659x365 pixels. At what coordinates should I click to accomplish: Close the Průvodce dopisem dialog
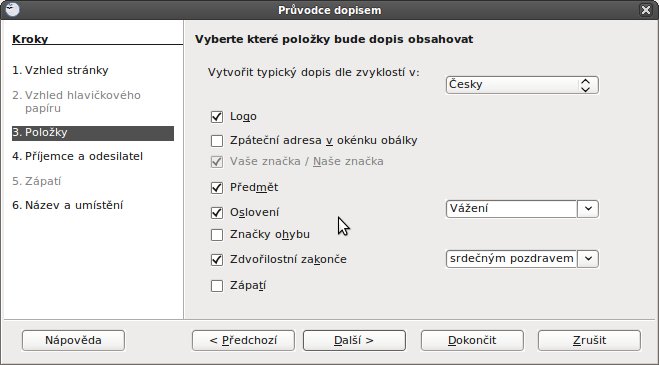tap(646, 10)
